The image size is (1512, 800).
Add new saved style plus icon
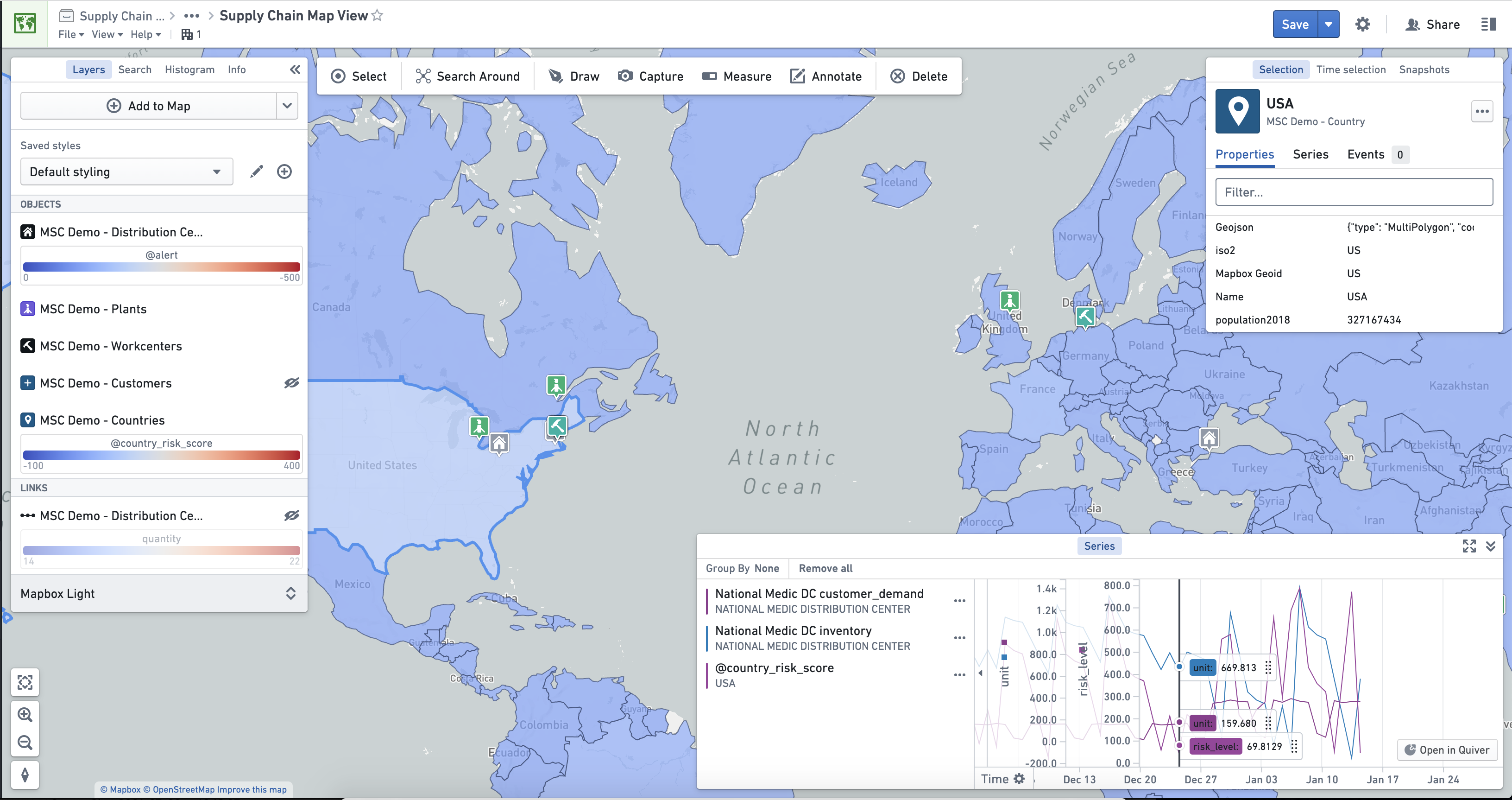285,171
